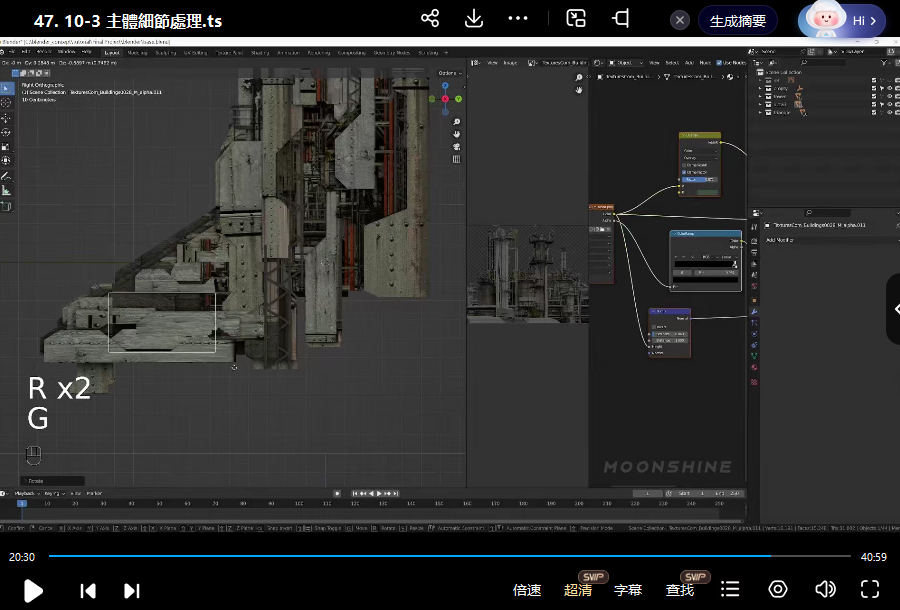Enter fullscreen mode

coord(870,590)
